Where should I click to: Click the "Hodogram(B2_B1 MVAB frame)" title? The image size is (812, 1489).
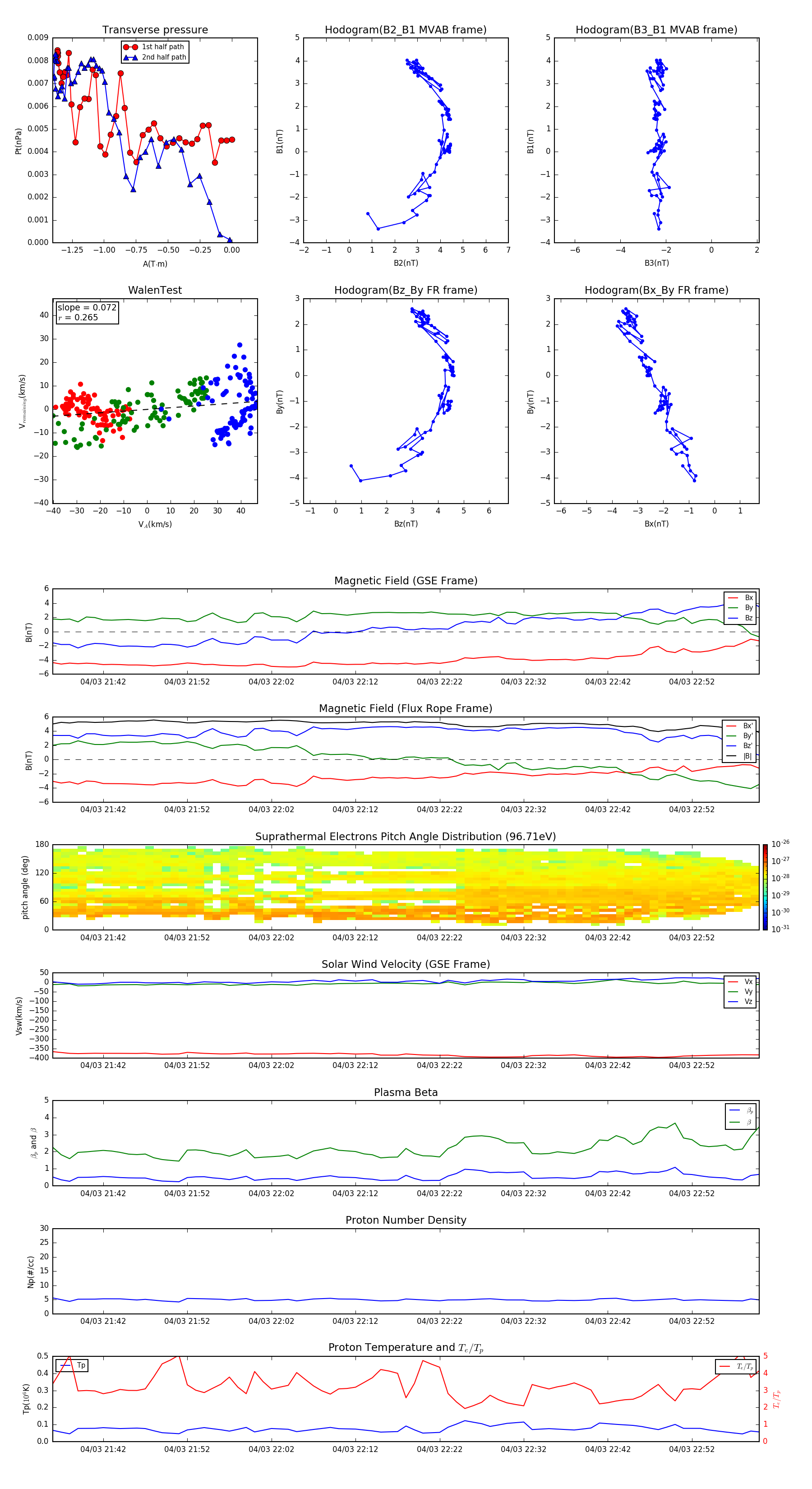pos(406,30)
